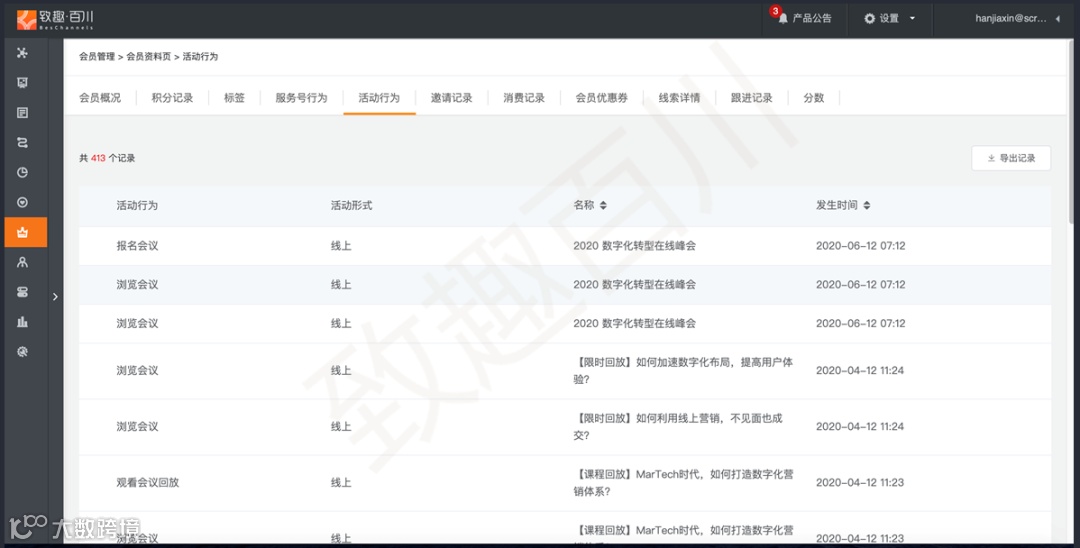Click the 活动行为 breadcrumb item
1080x548 pixels.
point(200,56)
